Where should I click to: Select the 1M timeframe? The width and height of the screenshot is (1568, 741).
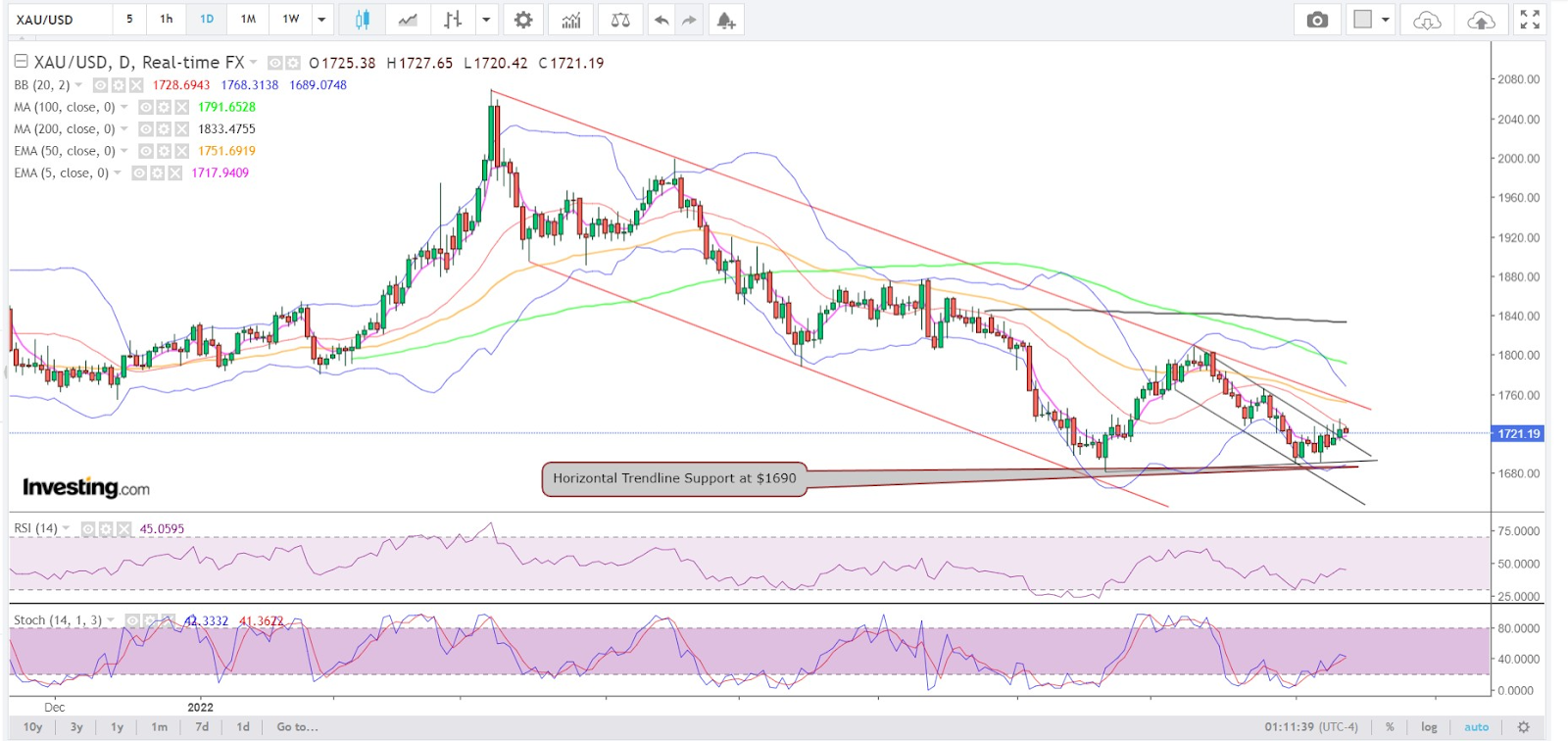[249, 20]
